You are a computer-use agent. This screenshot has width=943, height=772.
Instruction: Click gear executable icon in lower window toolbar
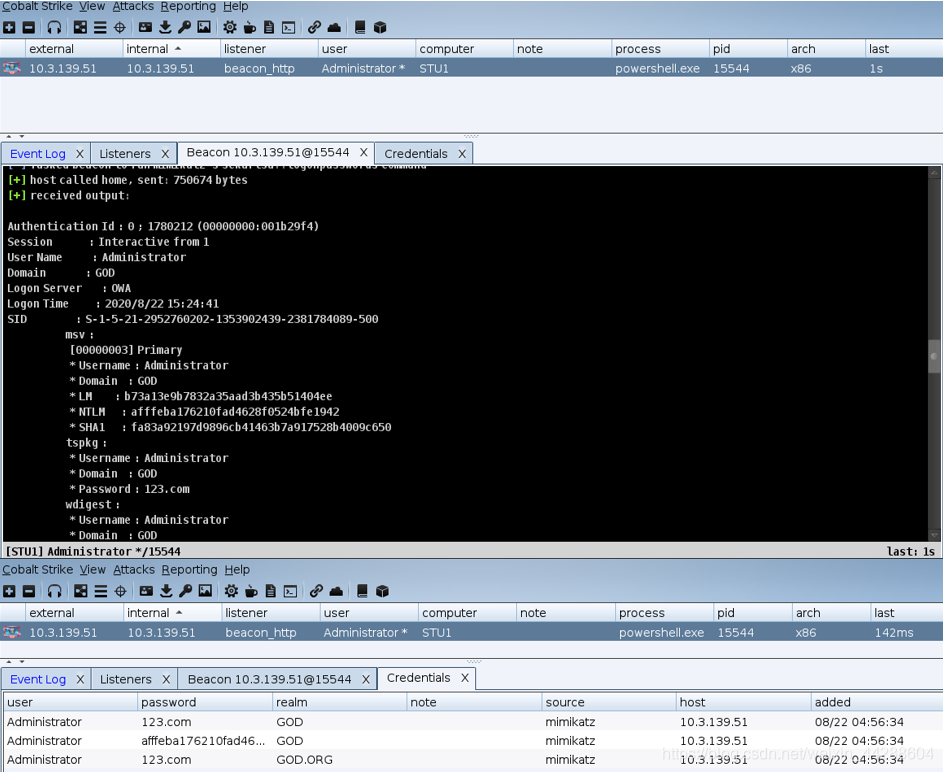click(231, 592)
